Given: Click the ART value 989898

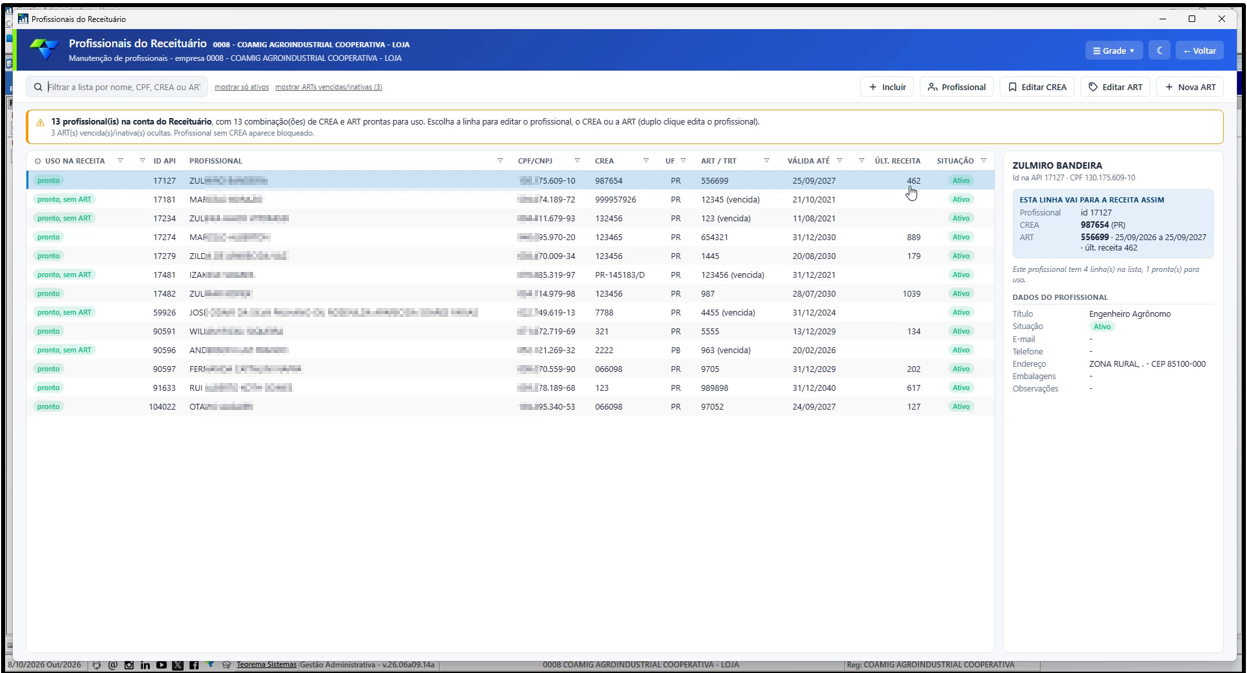Looking at the screenshot, I should coord(715,388).
